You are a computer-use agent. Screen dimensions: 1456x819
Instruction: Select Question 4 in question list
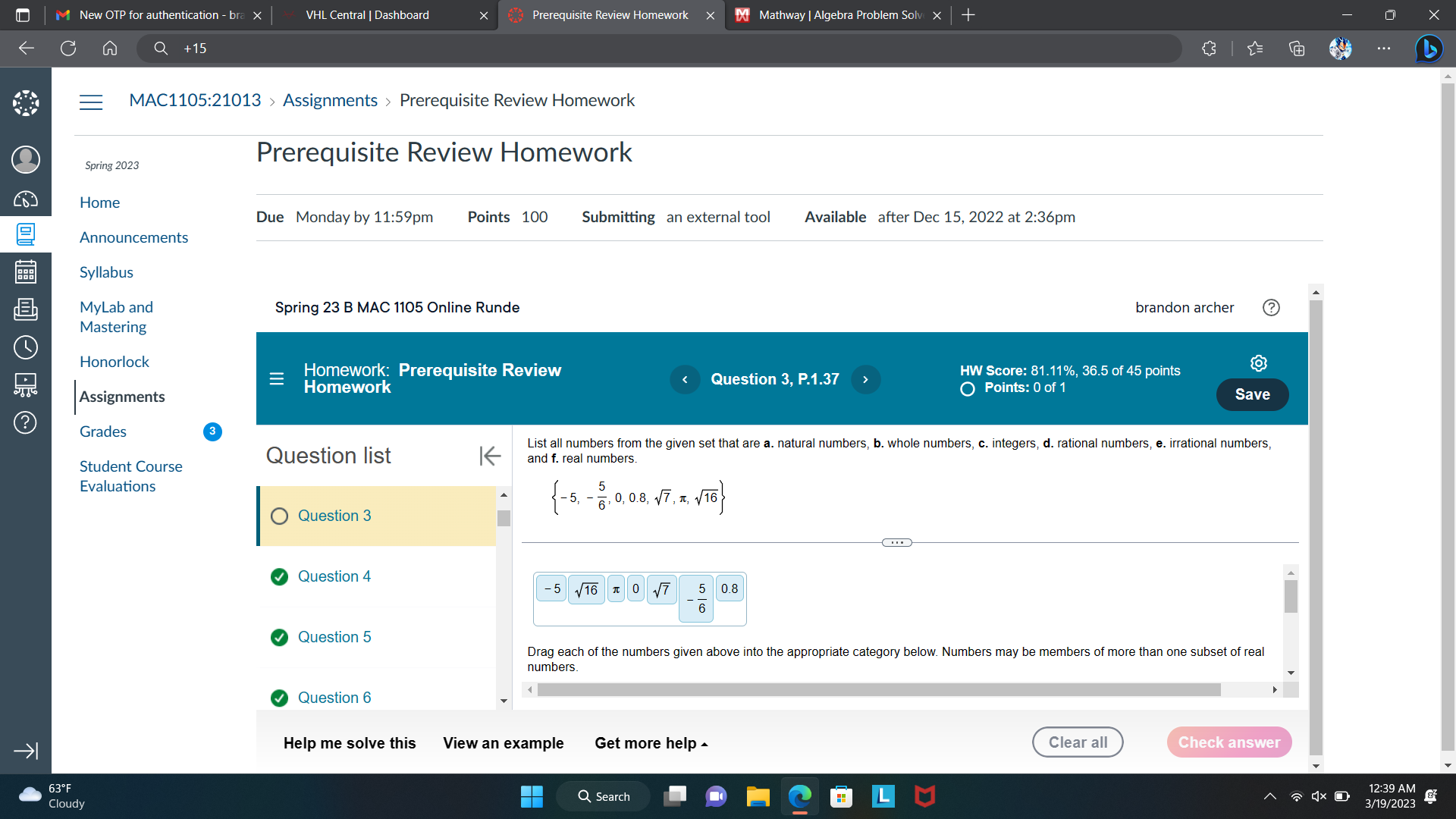click(334, 576)
